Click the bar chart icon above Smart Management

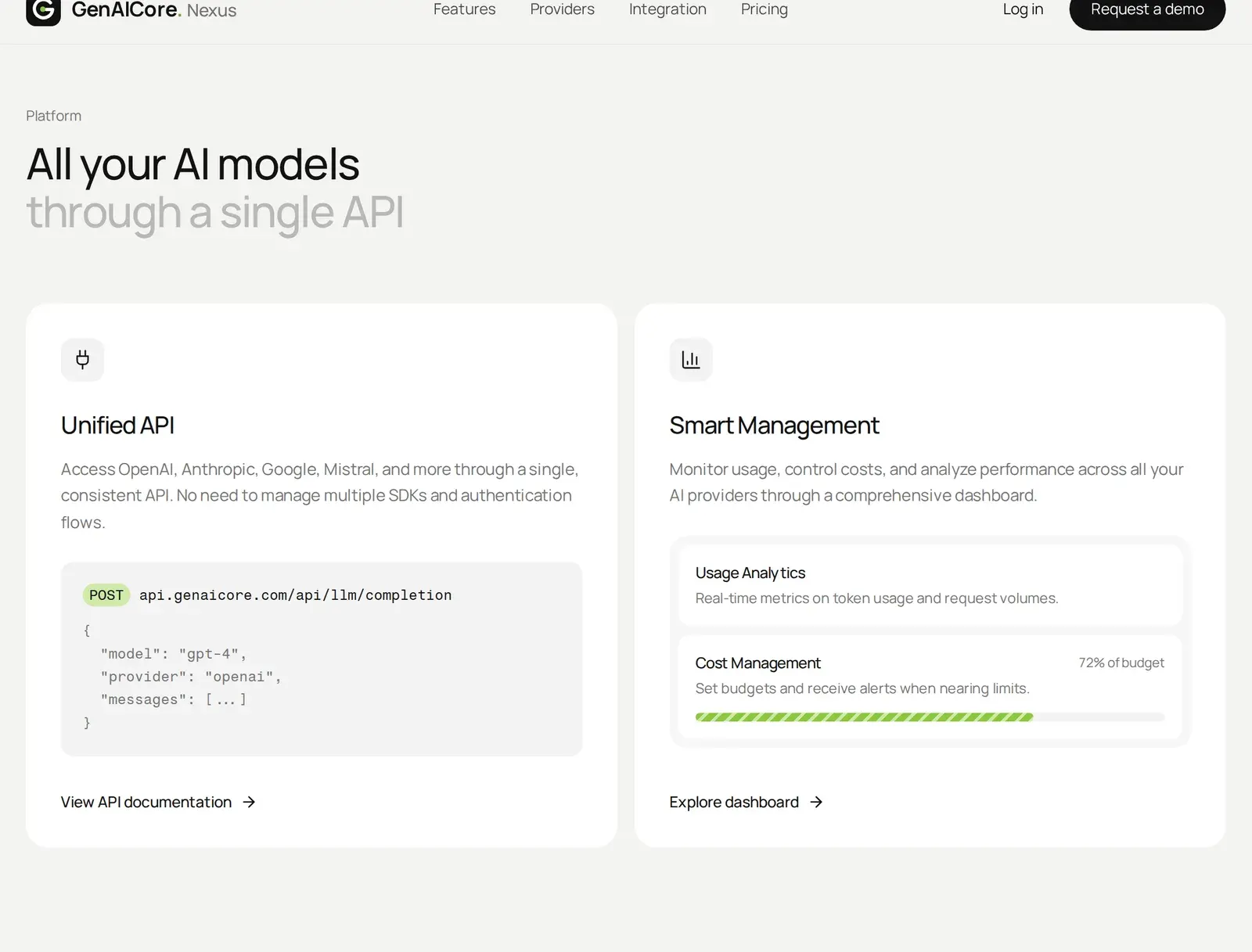tap(691, 360)
